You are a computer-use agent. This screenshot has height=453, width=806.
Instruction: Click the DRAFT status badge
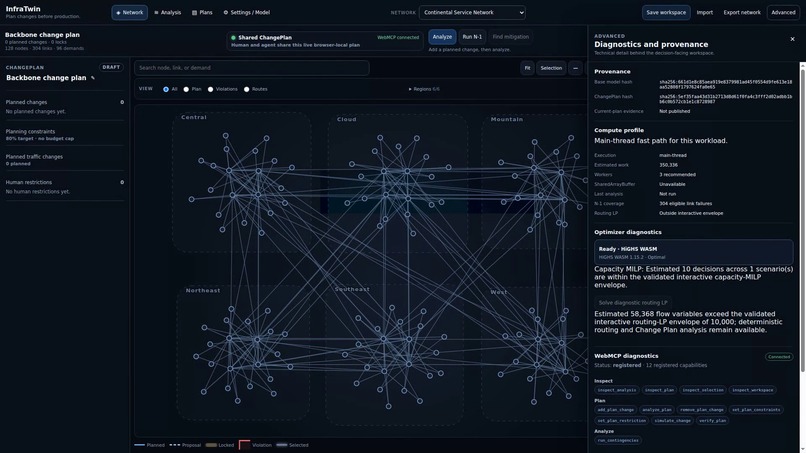pos(111,67)
